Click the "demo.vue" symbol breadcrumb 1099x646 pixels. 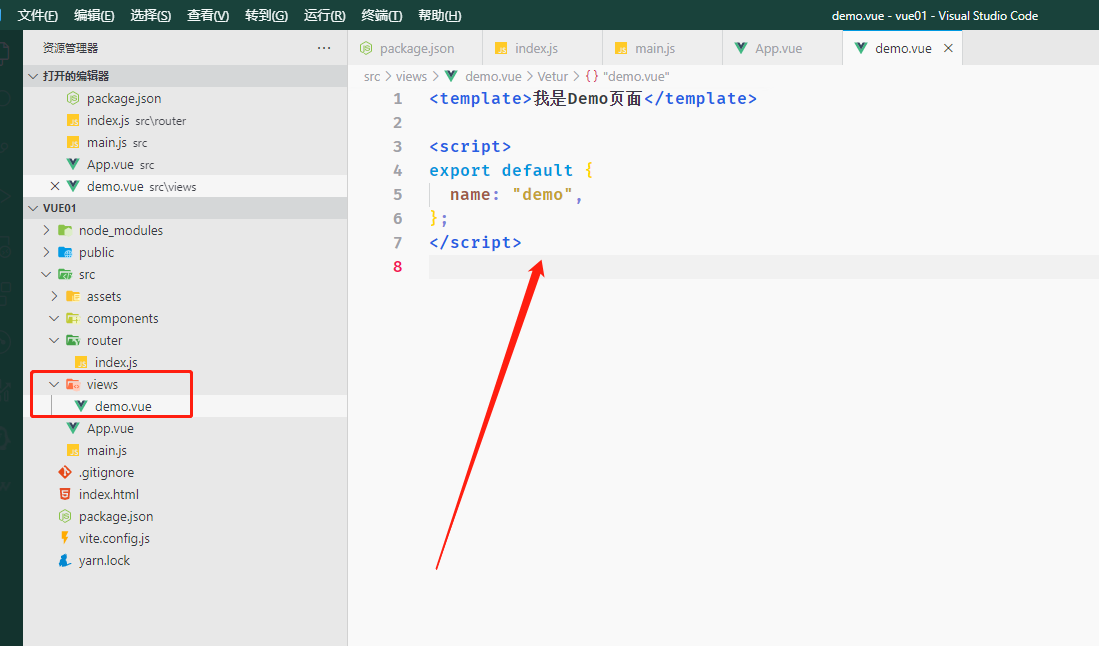click(636, 76)
